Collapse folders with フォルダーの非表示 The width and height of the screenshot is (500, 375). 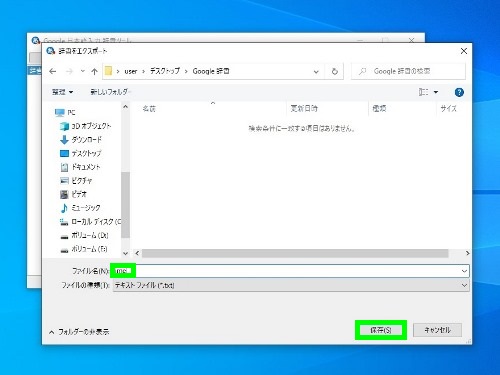(x=79, y=332)
